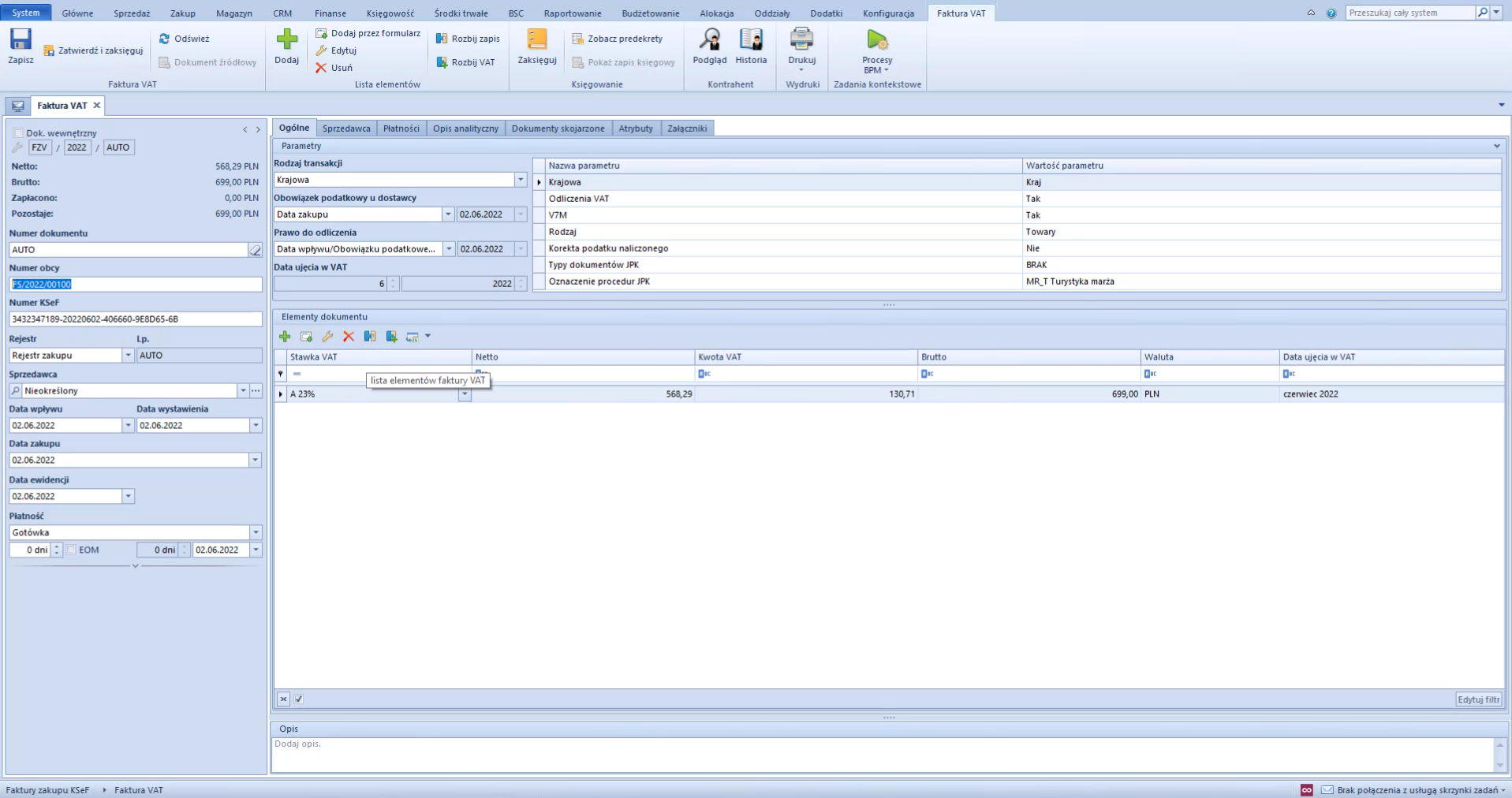Viewport: 1512px width, 798px height.
Task: Click Numer obcy input field
Action: pyautogui.click(x=136, y=285)
